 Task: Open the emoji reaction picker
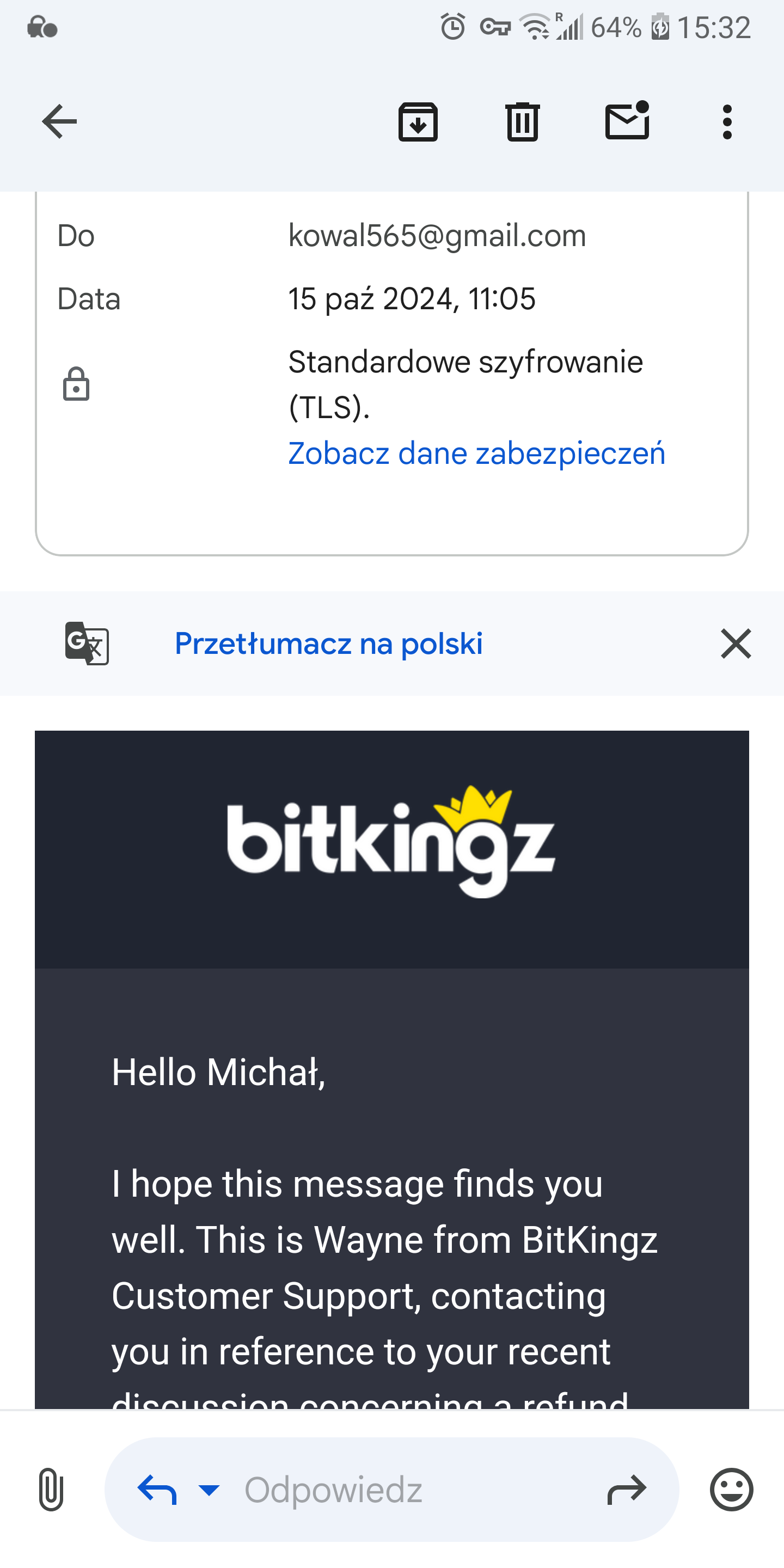coord(731,1490)
